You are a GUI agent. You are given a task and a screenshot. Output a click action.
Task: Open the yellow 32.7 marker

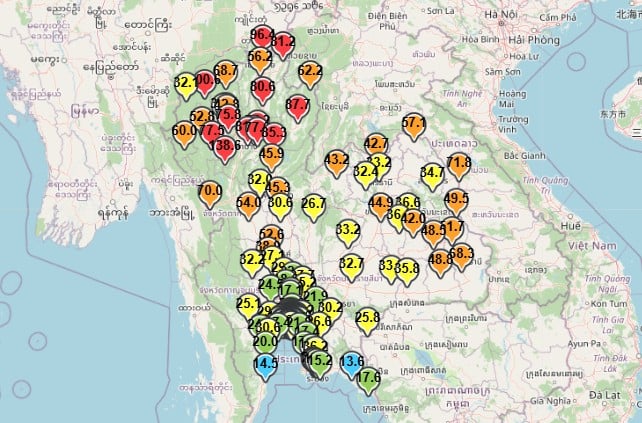coord(351,265)
